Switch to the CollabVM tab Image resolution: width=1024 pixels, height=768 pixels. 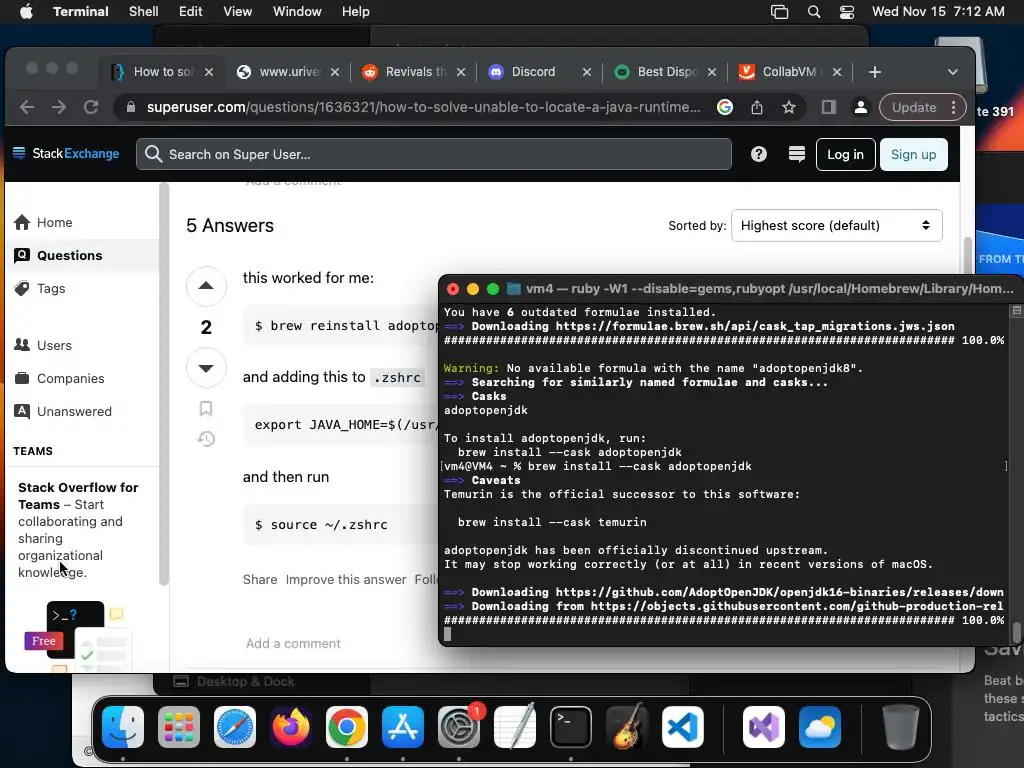(x=788, y=72)
